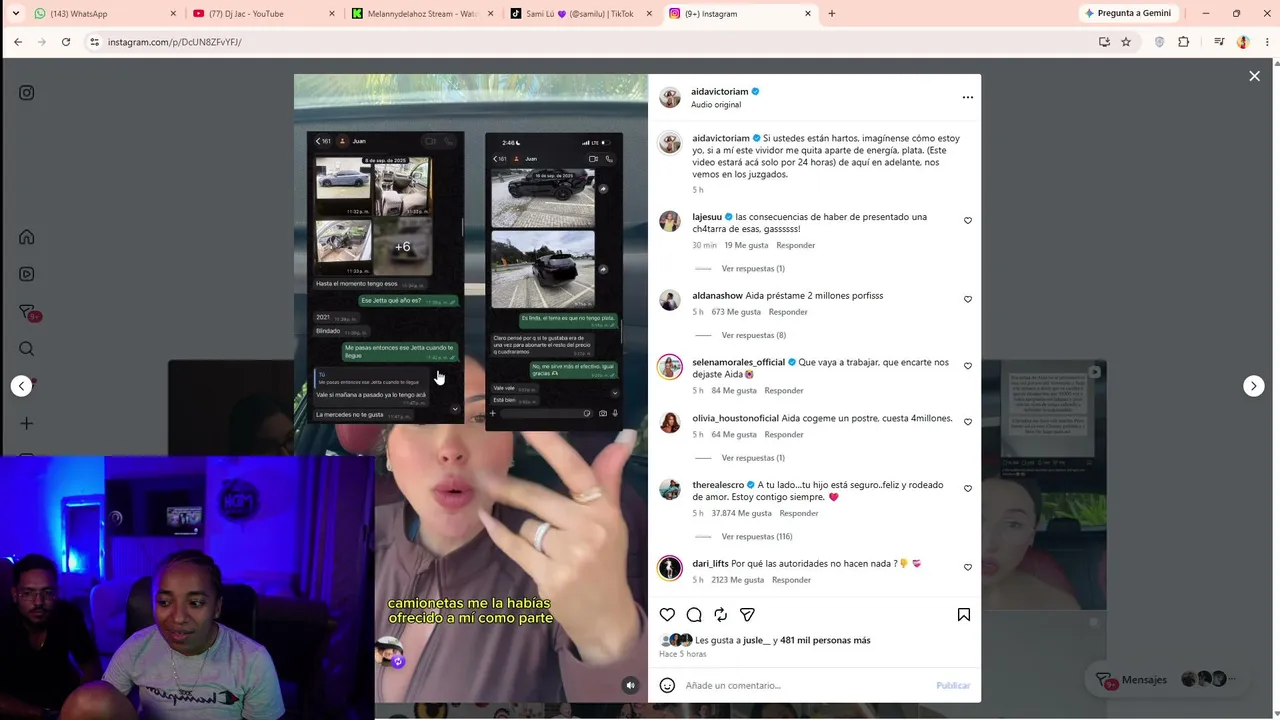This screenshot has height=720, width=1280.
Task: Click Publicar to post the comment
Action: 953,685
